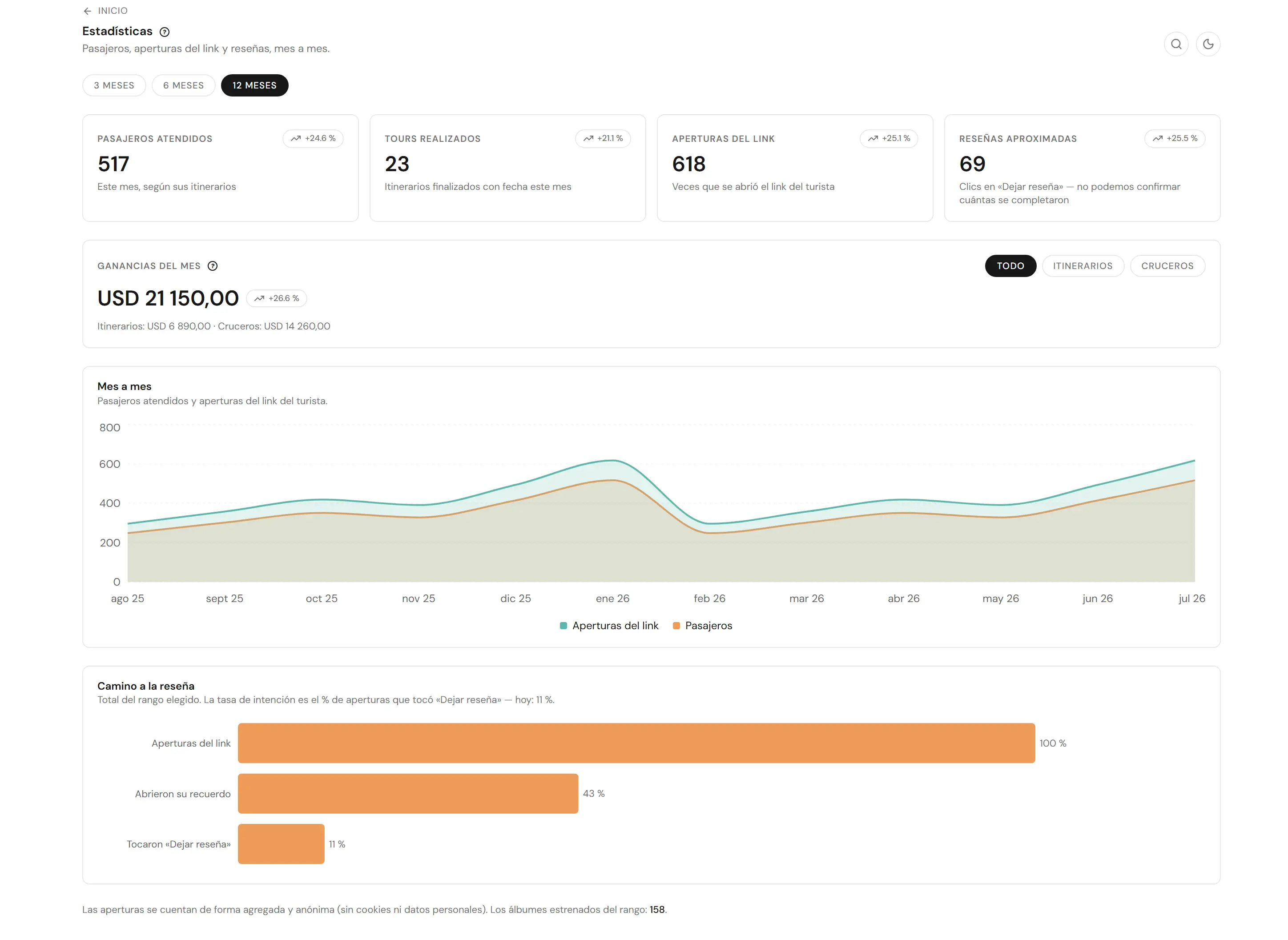Open help icon next to Estadísticas title
Image resolution: width=1288 pixels, height=940 pixels.
pos(165,32)
